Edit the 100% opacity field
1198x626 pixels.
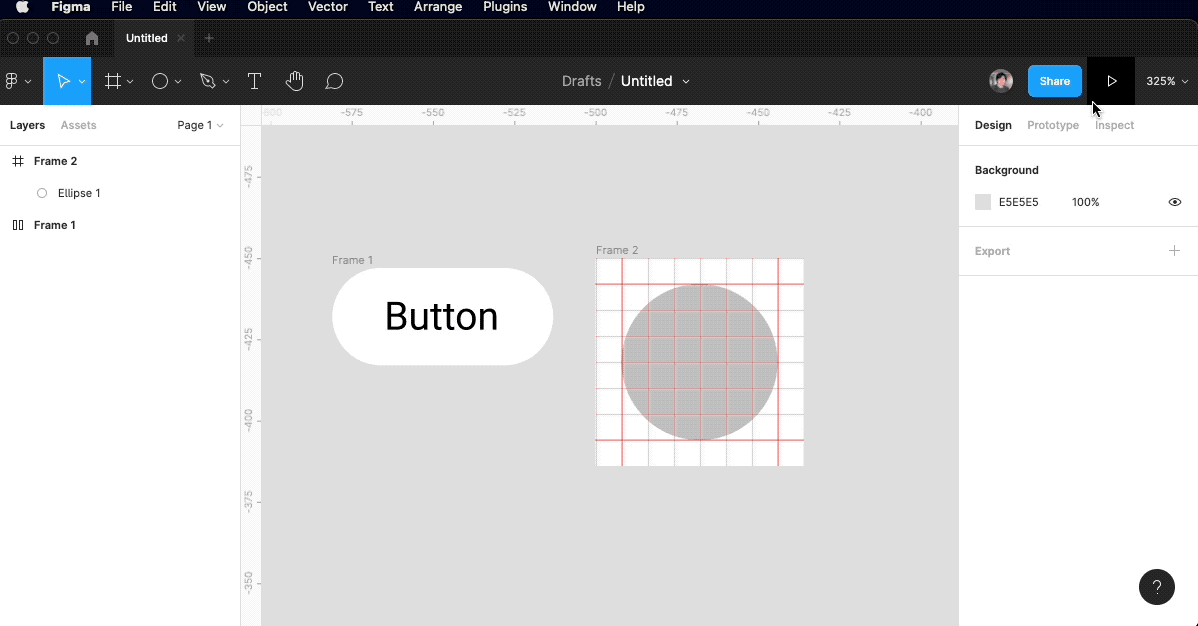1086,203
